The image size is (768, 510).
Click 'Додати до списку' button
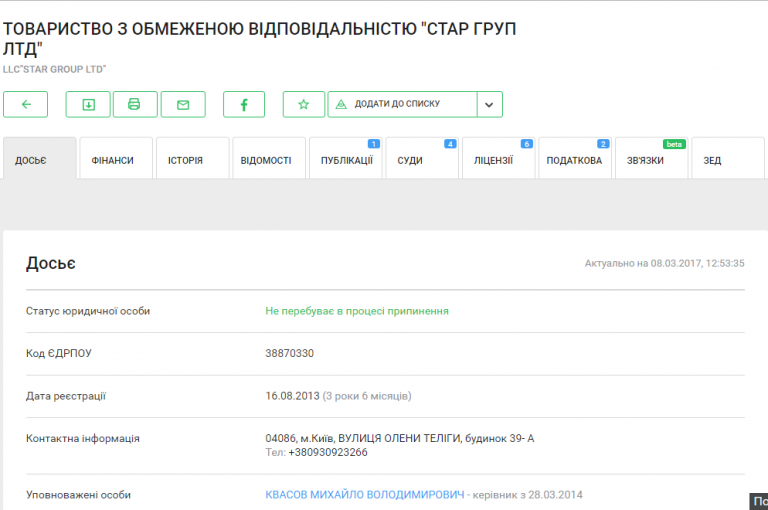(402, 104)
